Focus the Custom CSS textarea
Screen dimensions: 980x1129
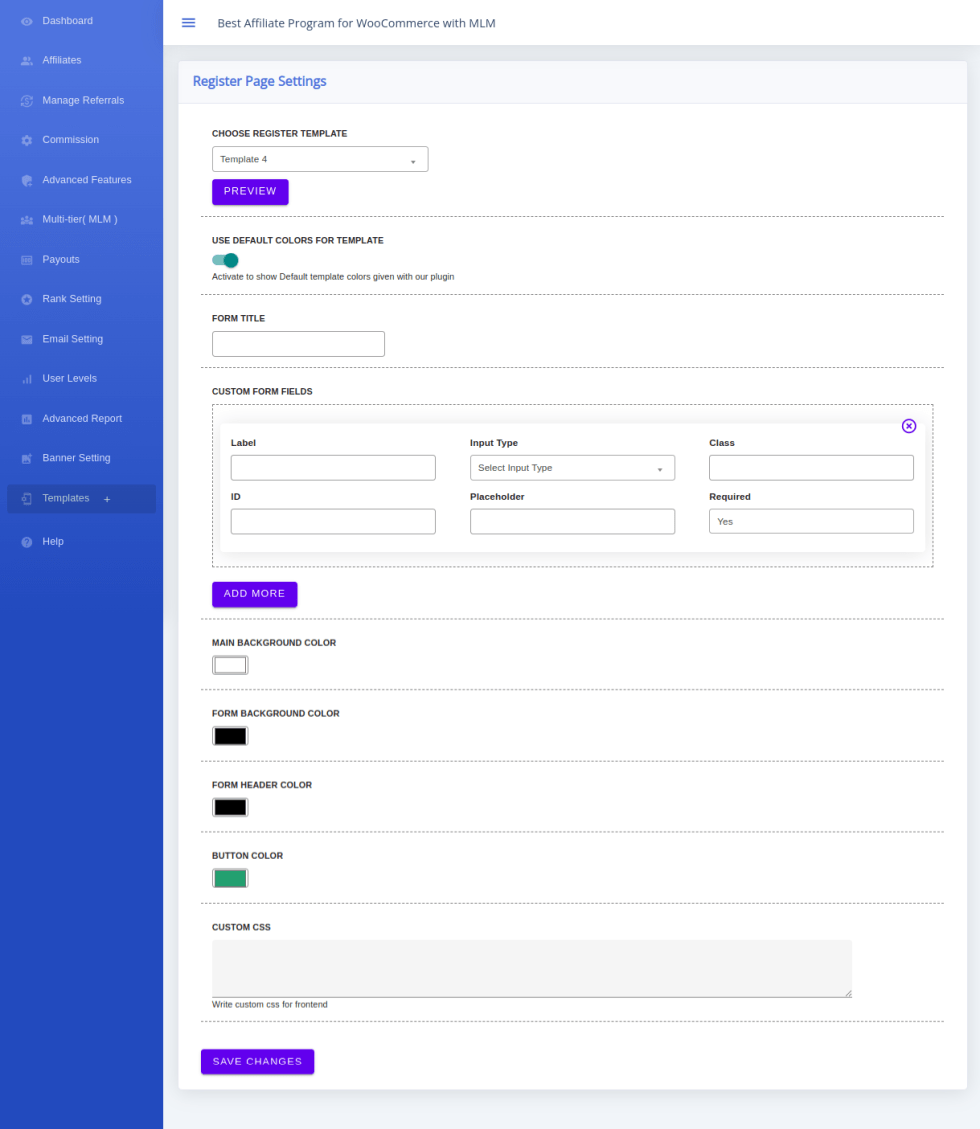pos(531,968)
